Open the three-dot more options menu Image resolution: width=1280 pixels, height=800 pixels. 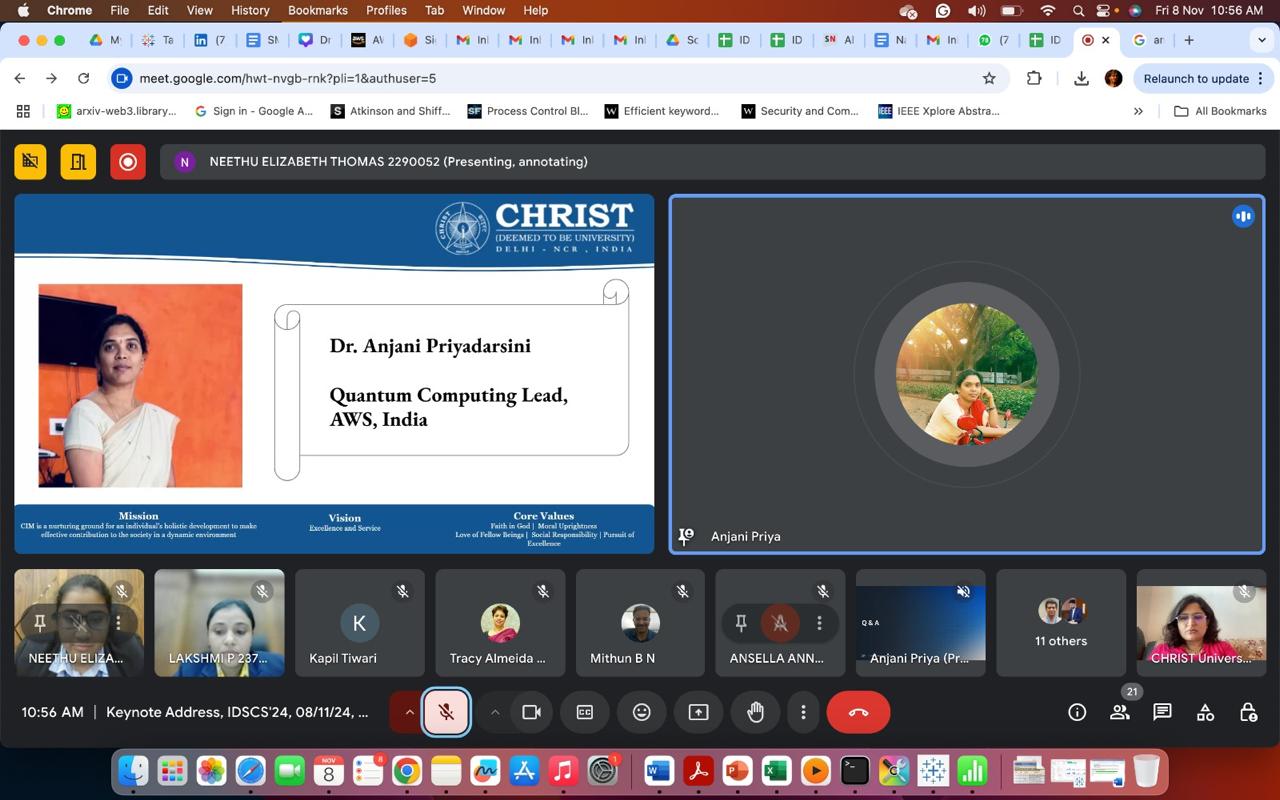(x=803, y=712)
